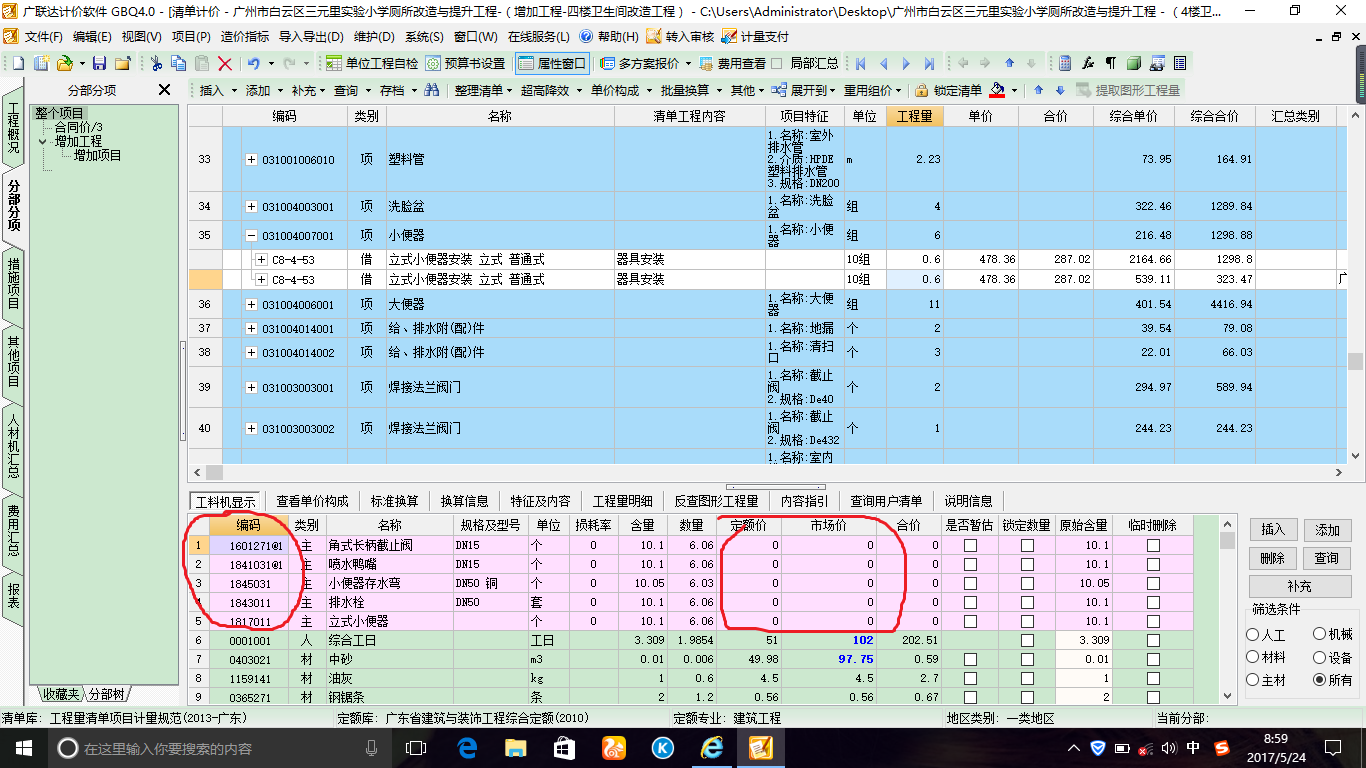This screenshot has height=768, width=1366.
Task: Click the paragraph mark icon
Action: click(1110, 63)
